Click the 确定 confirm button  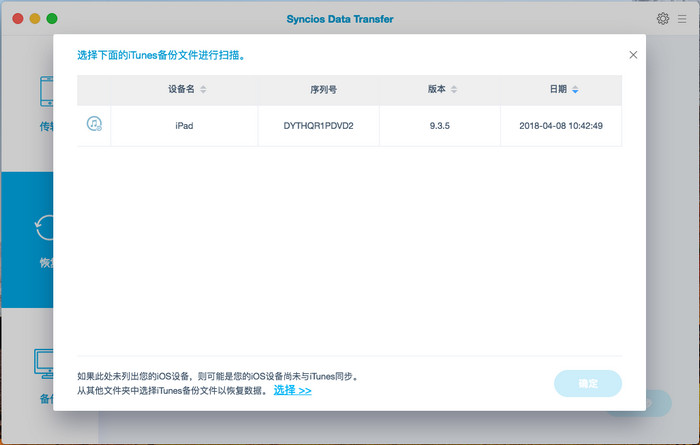pos(588,383)
